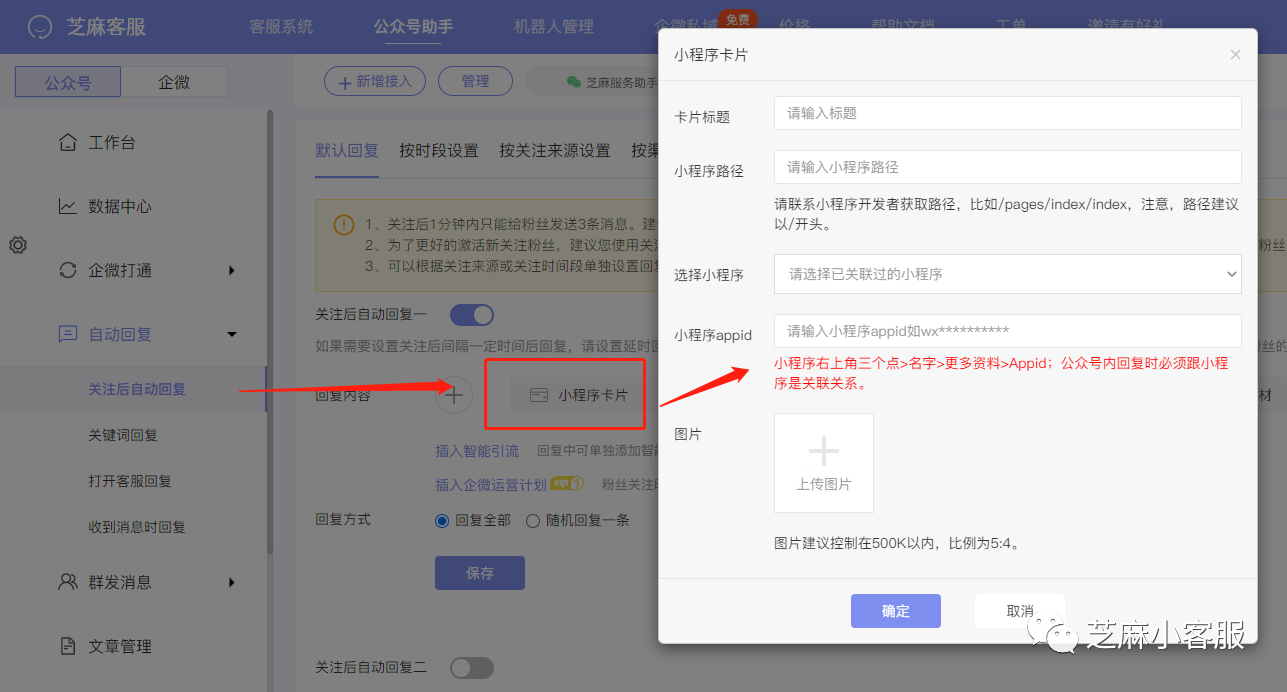Click the 芝麻客服 logo icon
The height and width of the screenshot is (692, 1287).
[x=40, y=27]
